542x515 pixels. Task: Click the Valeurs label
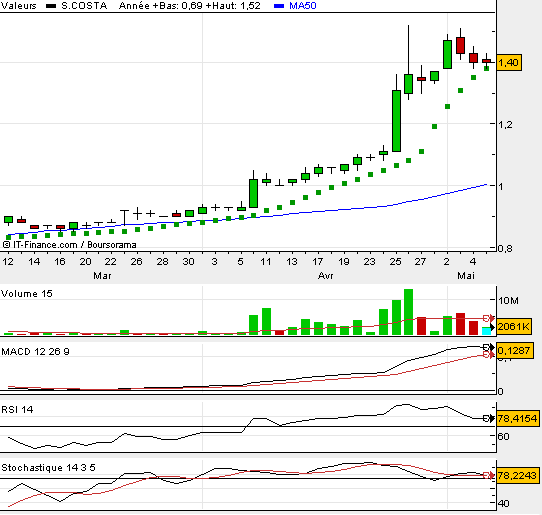(18, 6)
